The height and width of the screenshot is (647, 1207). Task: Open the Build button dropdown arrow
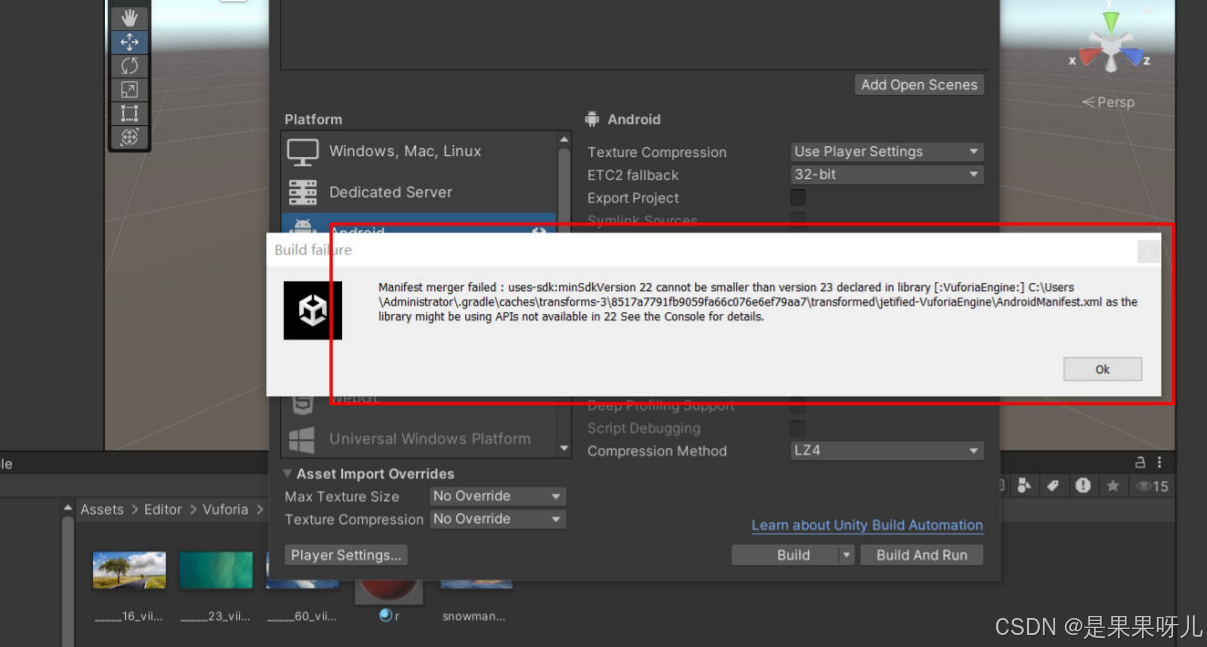(x=846, y=555)
